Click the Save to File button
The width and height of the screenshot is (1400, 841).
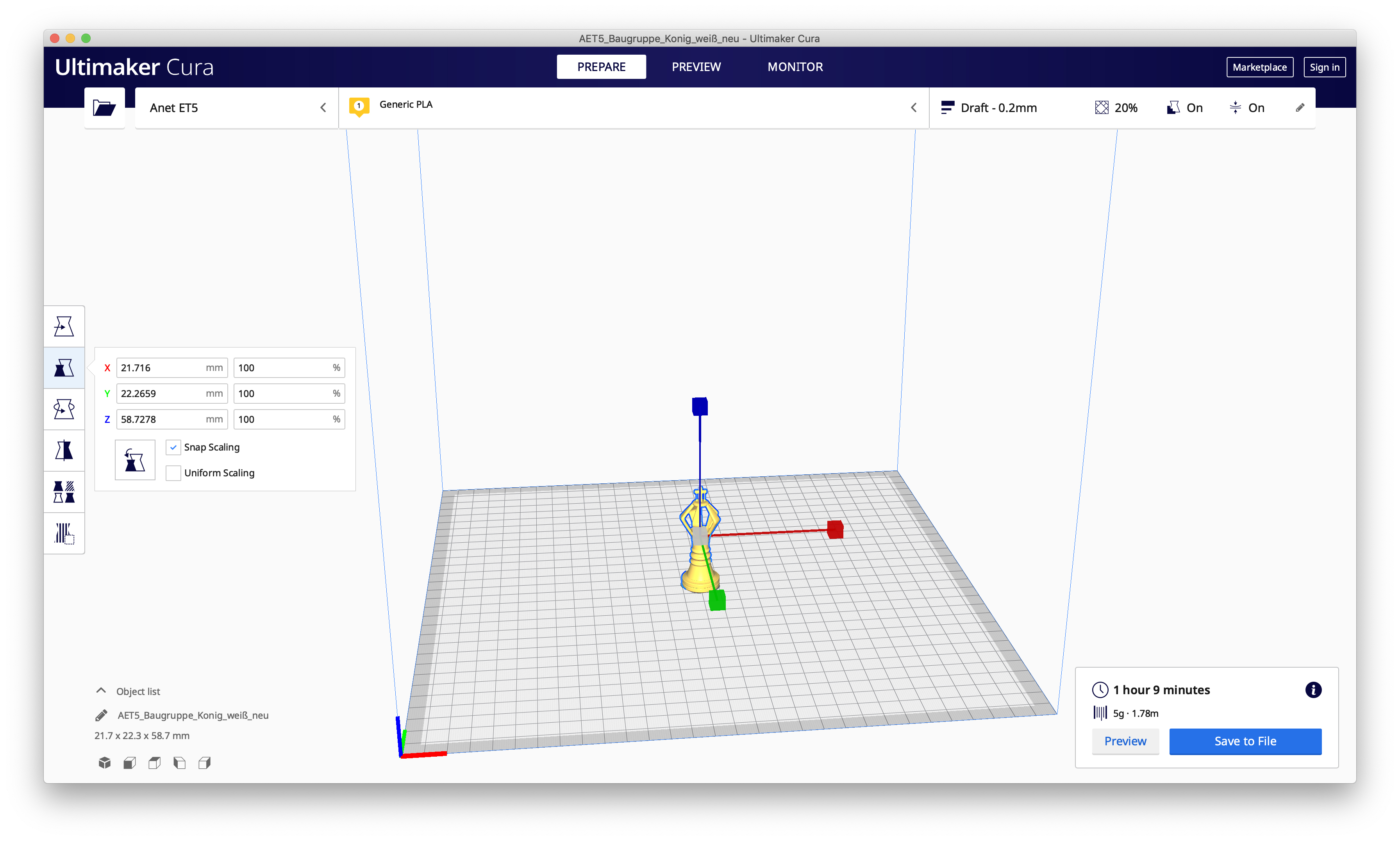coord(1245,741)
